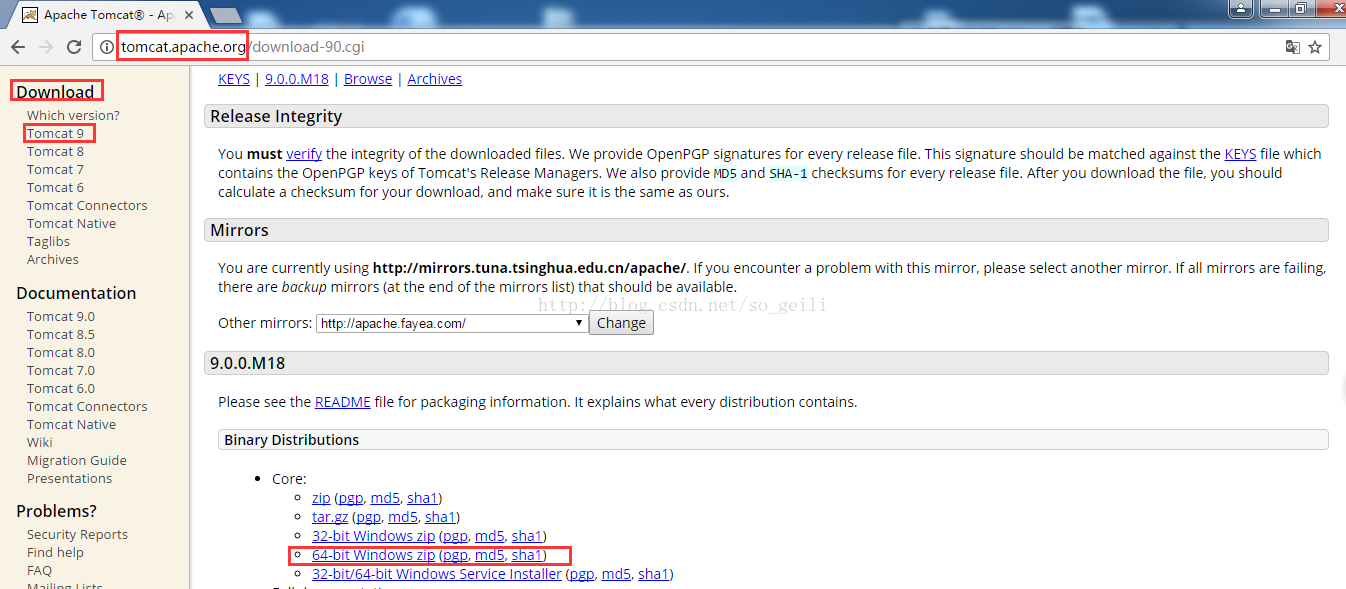Download the 64-bit Windows zip

coord(373,555)
